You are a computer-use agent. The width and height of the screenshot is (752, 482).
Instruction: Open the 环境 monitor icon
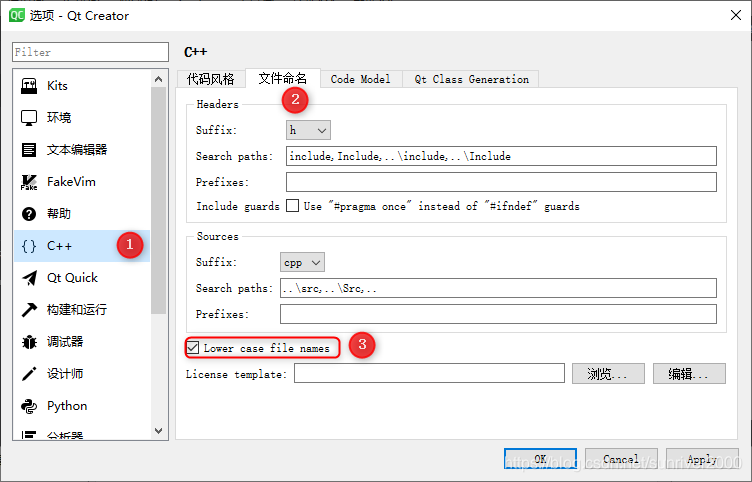coord(29,118)
